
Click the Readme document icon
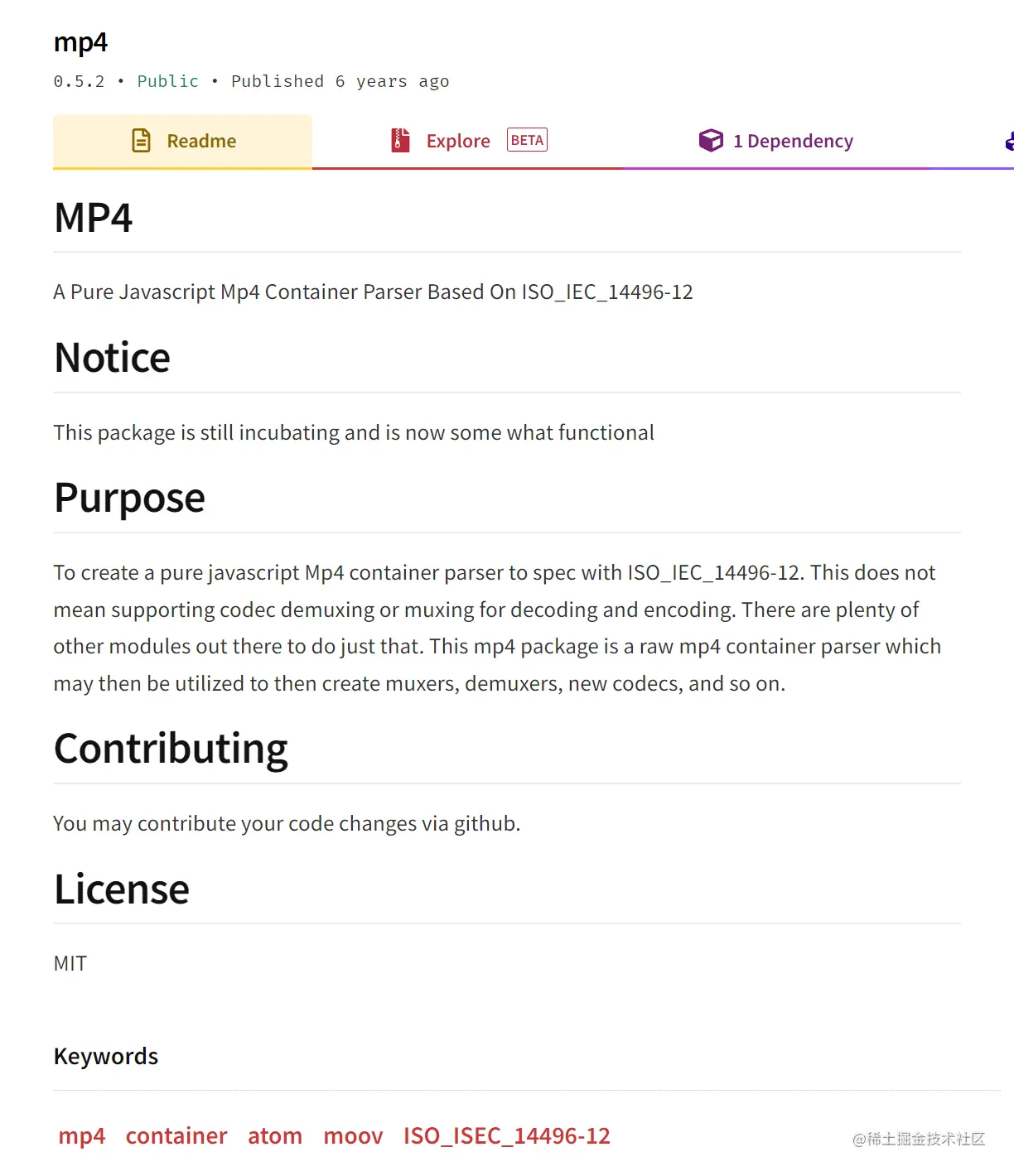click(x=142, y=141)
